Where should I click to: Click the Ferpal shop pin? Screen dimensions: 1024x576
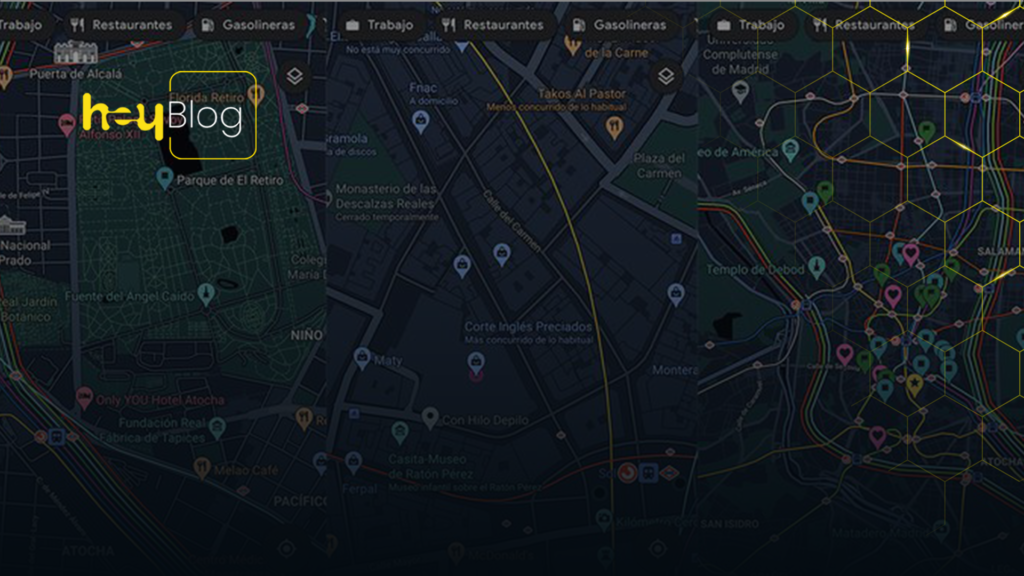pos(353,462)
